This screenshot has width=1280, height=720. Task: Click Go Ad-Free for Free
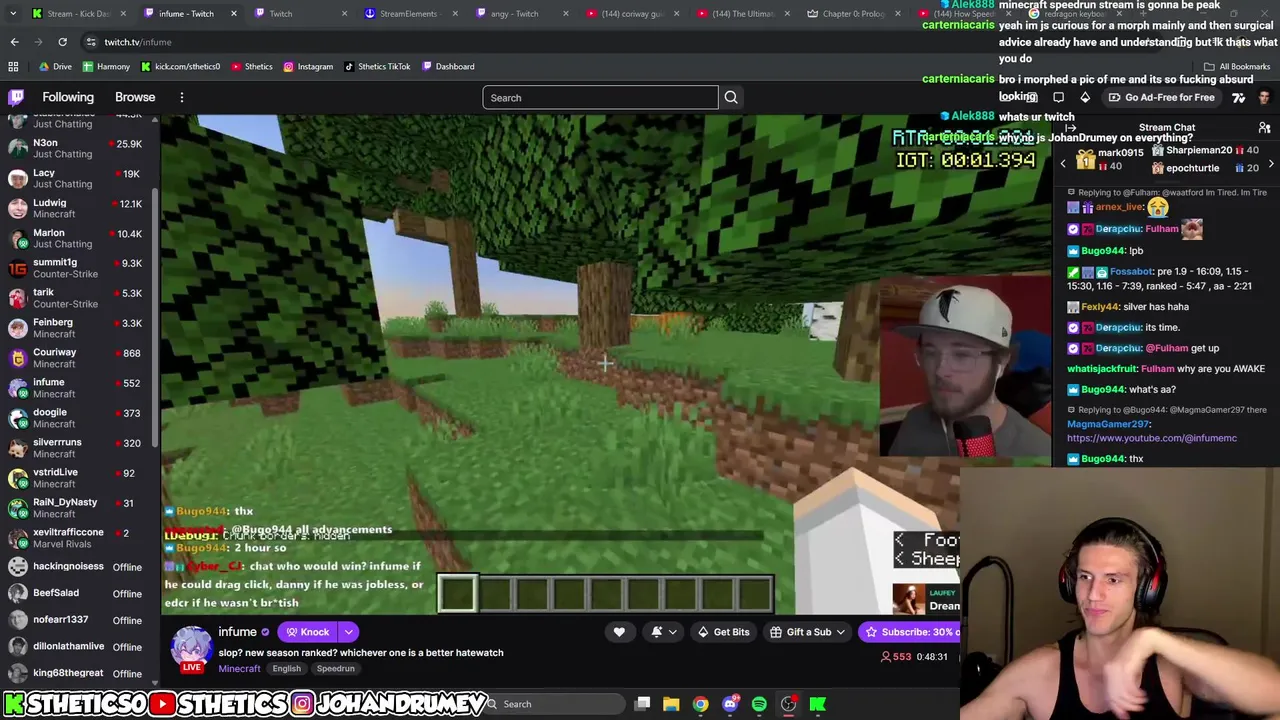pos(1161,97)
